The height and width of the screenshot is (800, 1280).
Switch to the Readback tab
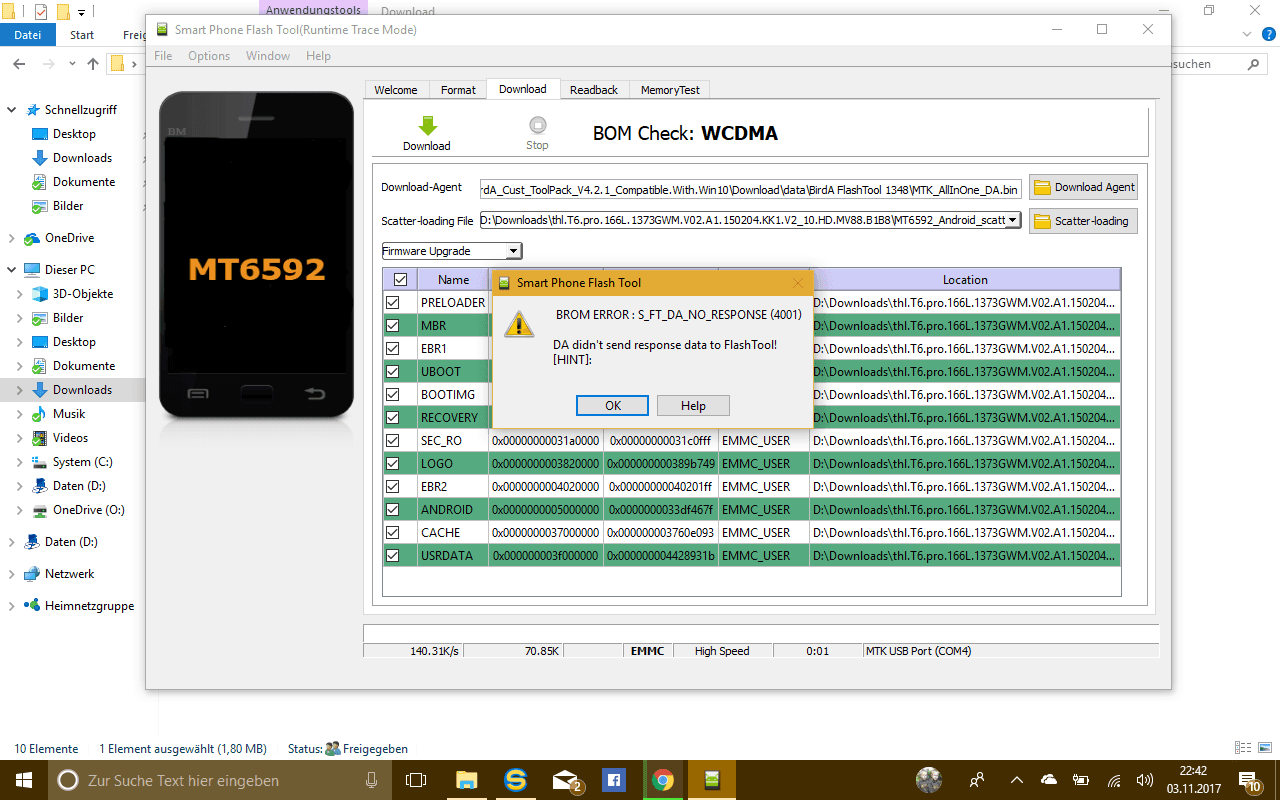click(x=594, y=90)
